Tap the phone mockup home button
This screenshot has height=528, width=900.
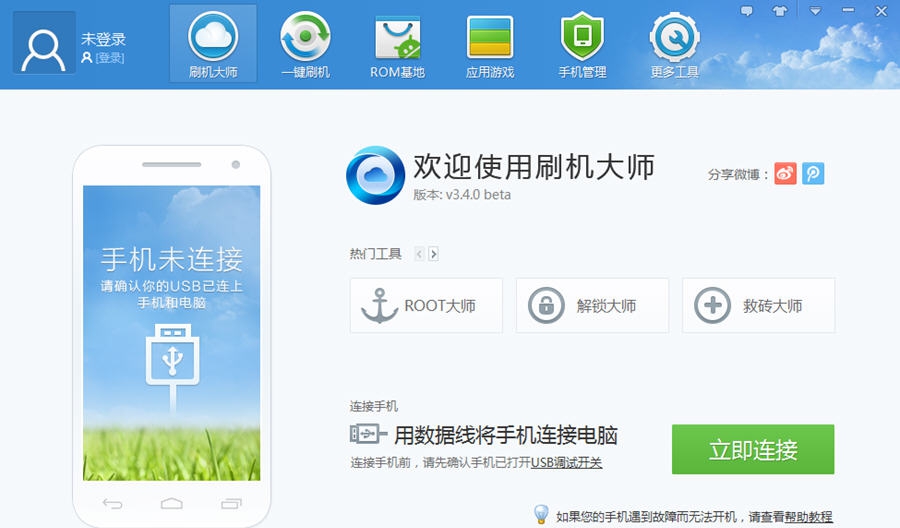click(172, 504)
